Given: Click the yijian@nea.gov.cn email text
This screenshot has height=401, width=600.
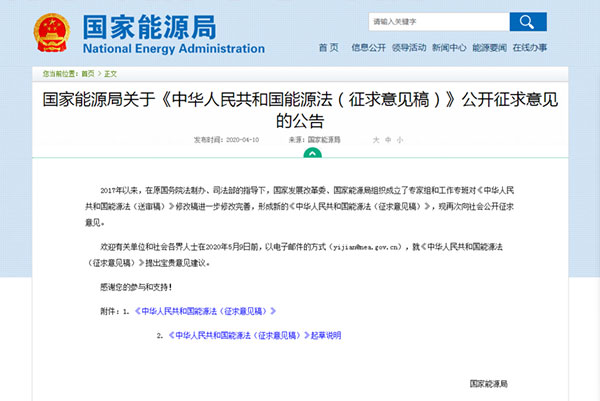Looking at the screenshot, I should (367, 247).
